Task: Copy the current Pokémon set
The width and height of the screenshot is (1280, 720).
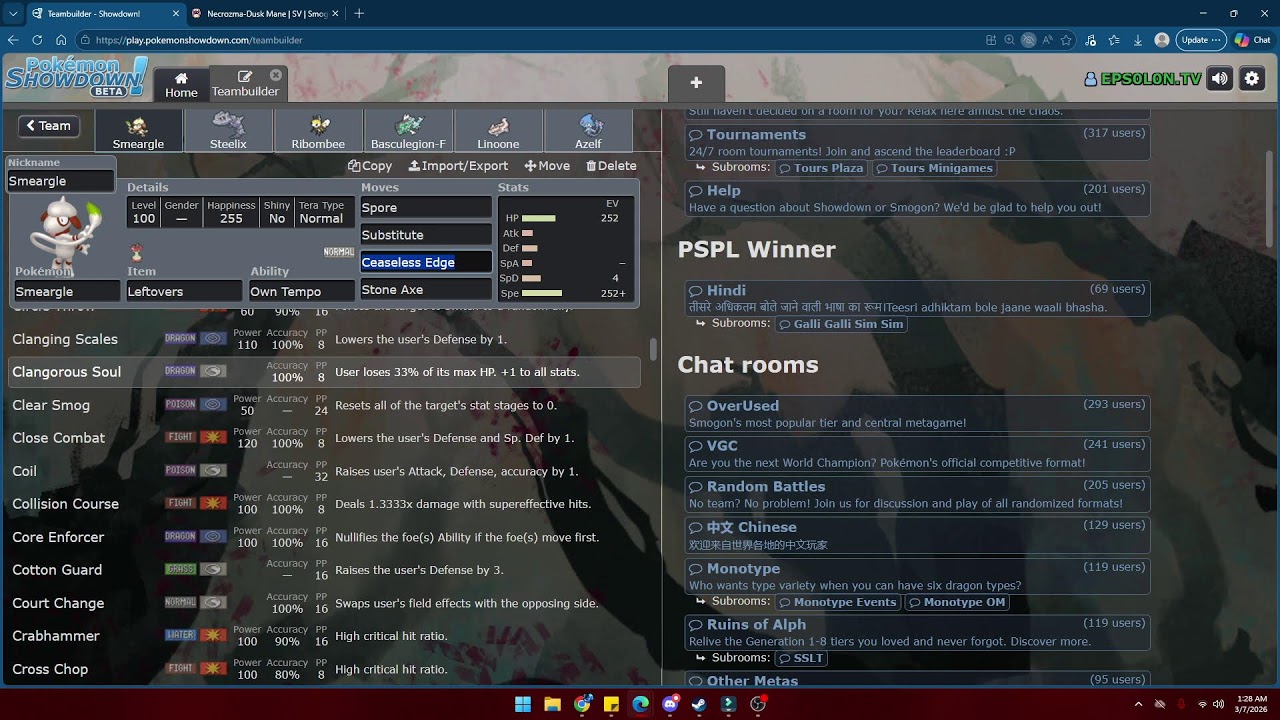Action: (x=370, y=166)
